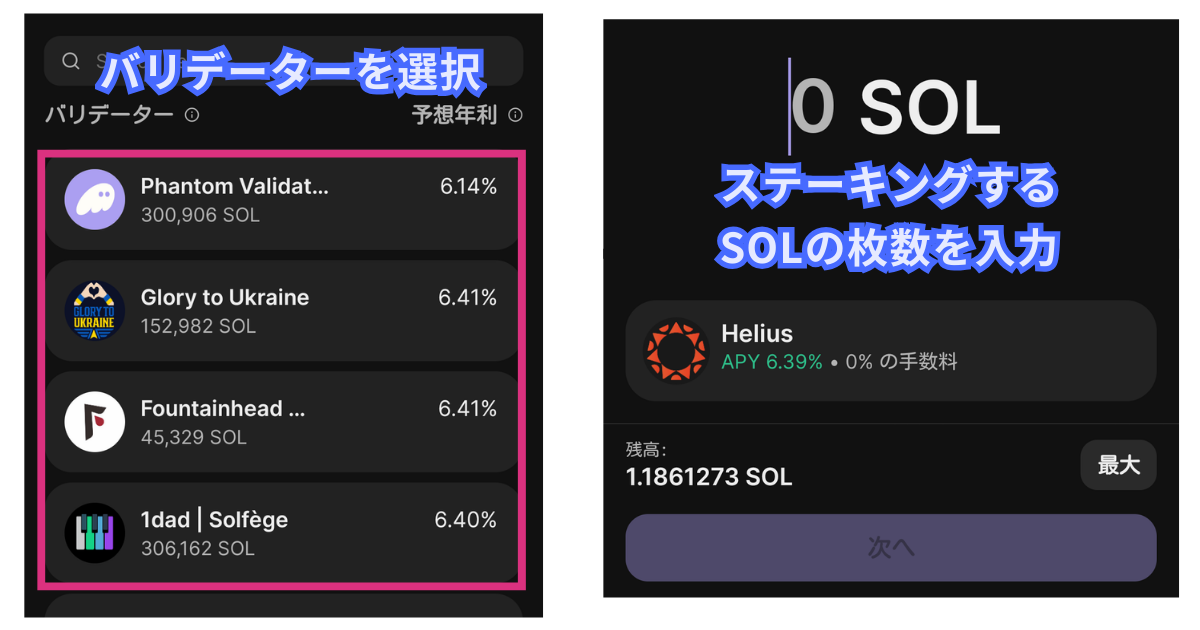
Task: Open the Helius validator card
Action: pyautogui.click(x=890, y=350)
